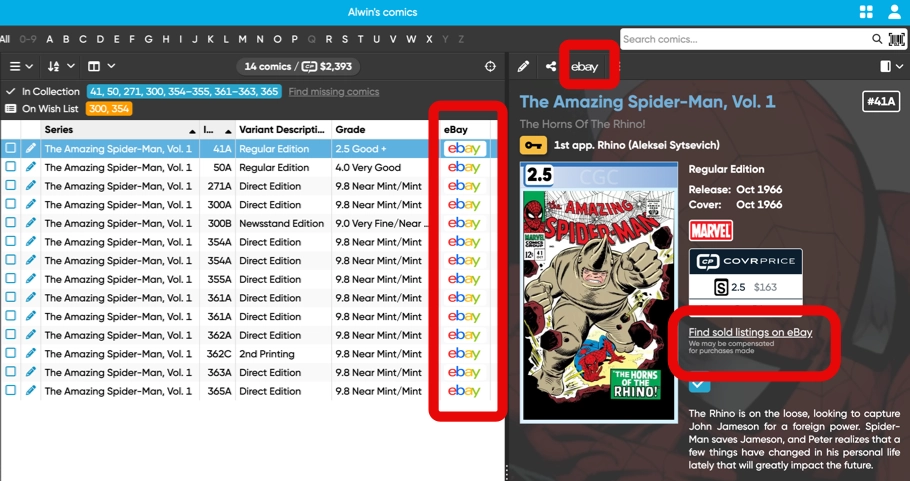Click the #41A issue badge
Screen dimensions: 910x481
click(x=882, y=102)
